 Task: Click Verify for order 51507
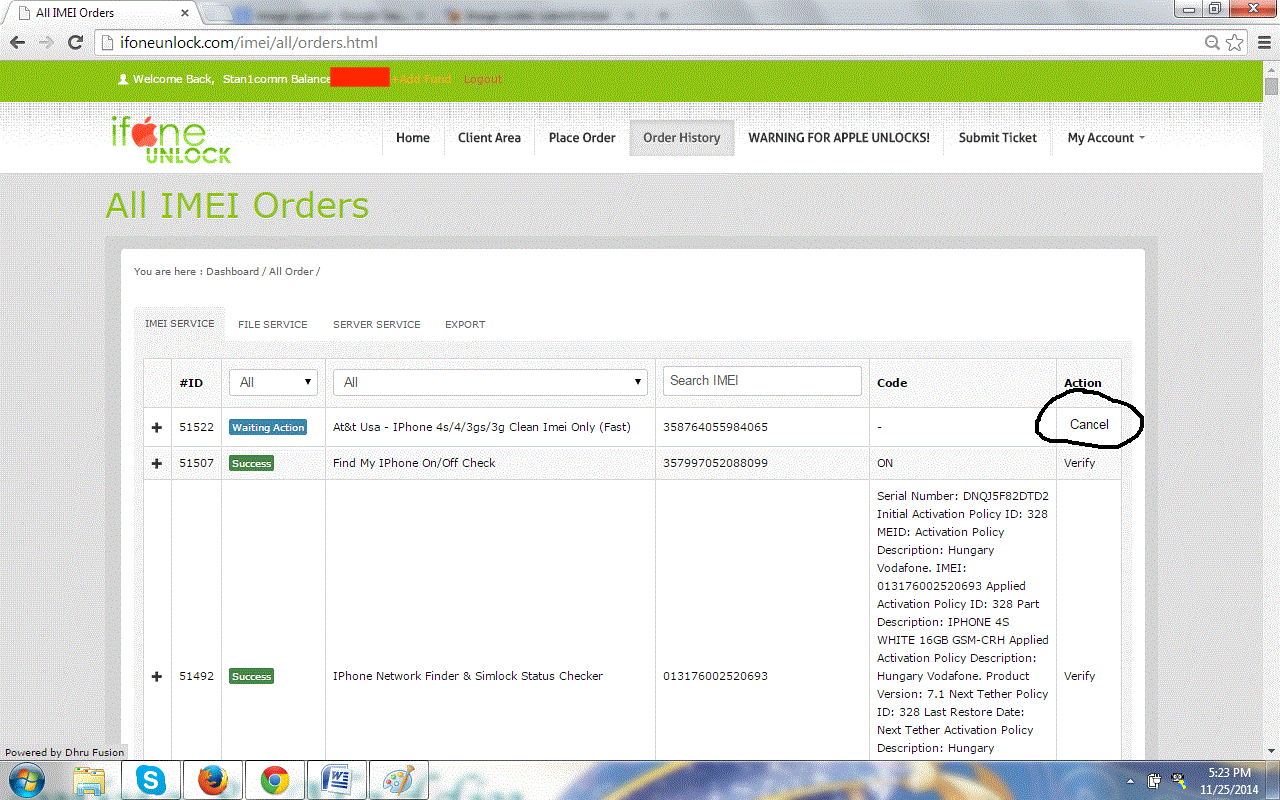(1079, 463)
